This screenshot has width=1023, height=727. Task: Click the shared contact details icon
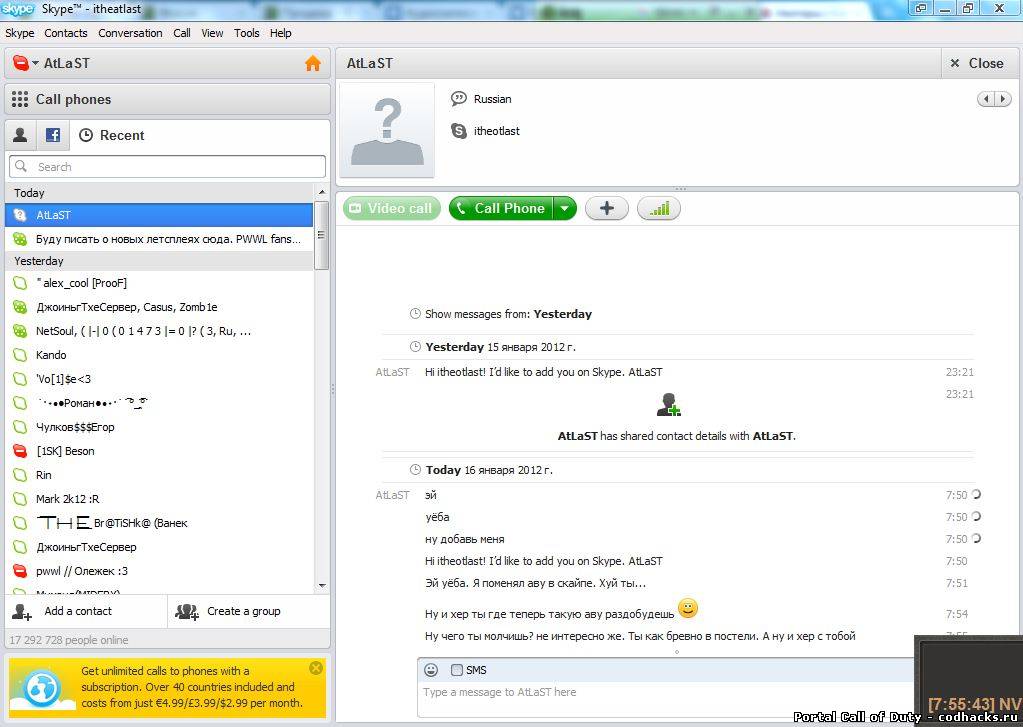(x=668, y=404)
